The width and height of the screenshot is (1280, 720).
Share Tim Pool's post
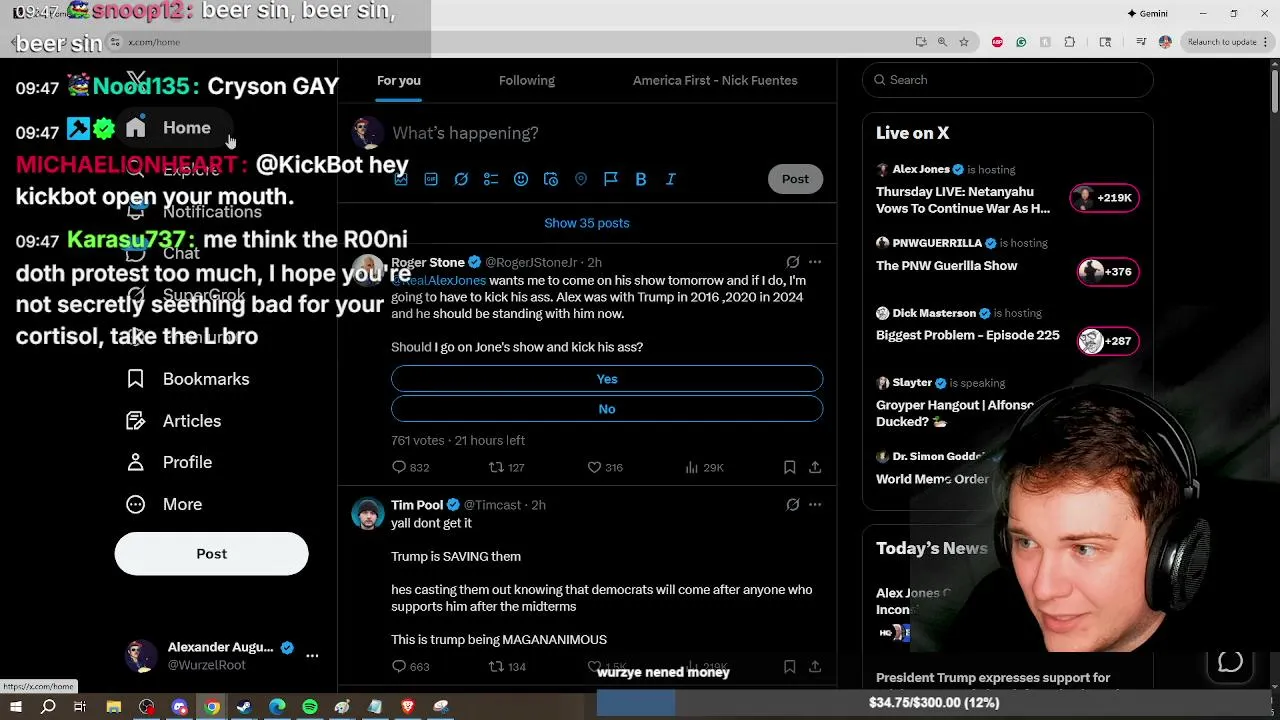coord(815,666)
